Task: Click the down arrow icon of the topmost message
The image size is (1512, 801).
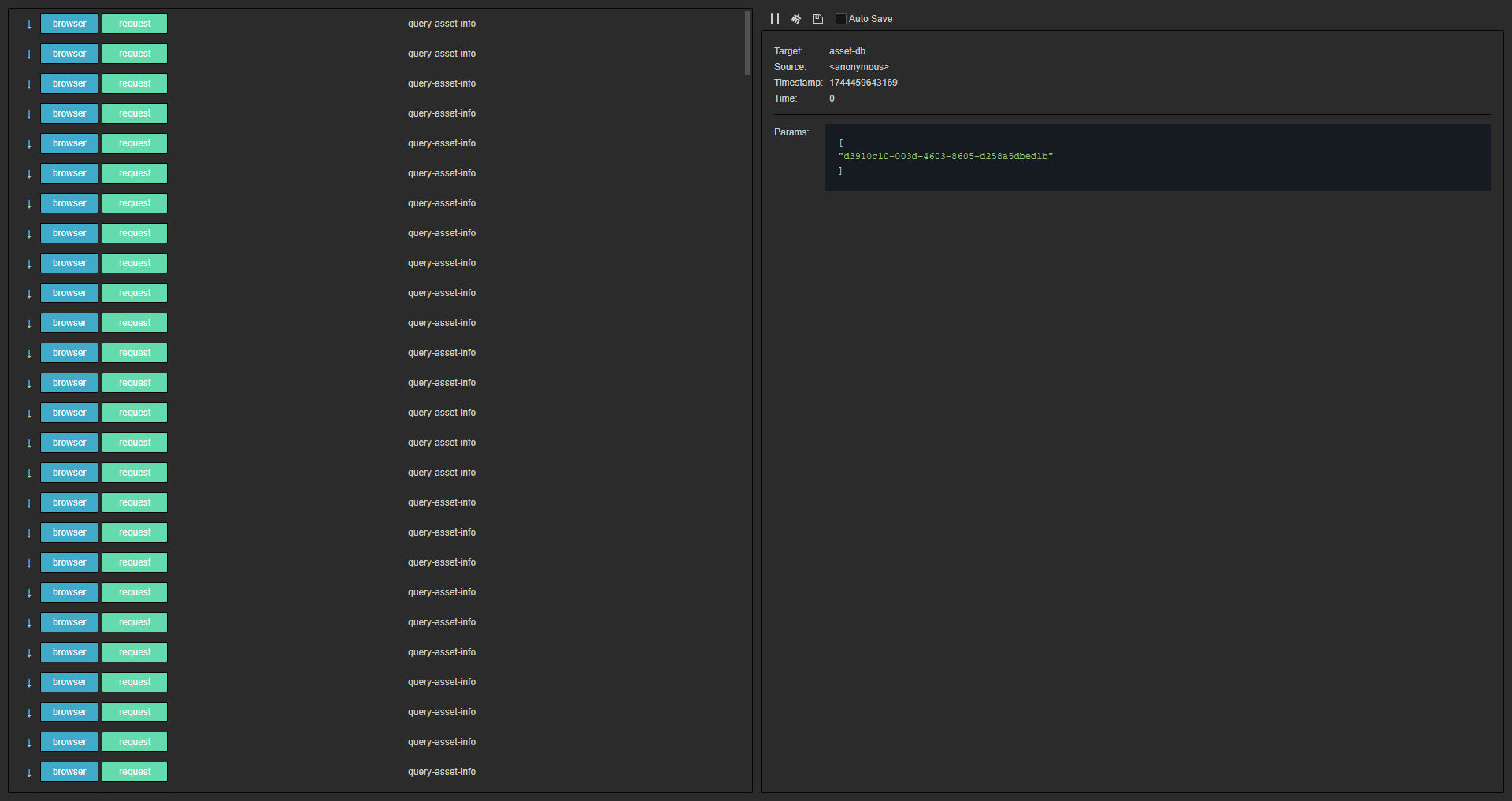Action: coord(29,24)
